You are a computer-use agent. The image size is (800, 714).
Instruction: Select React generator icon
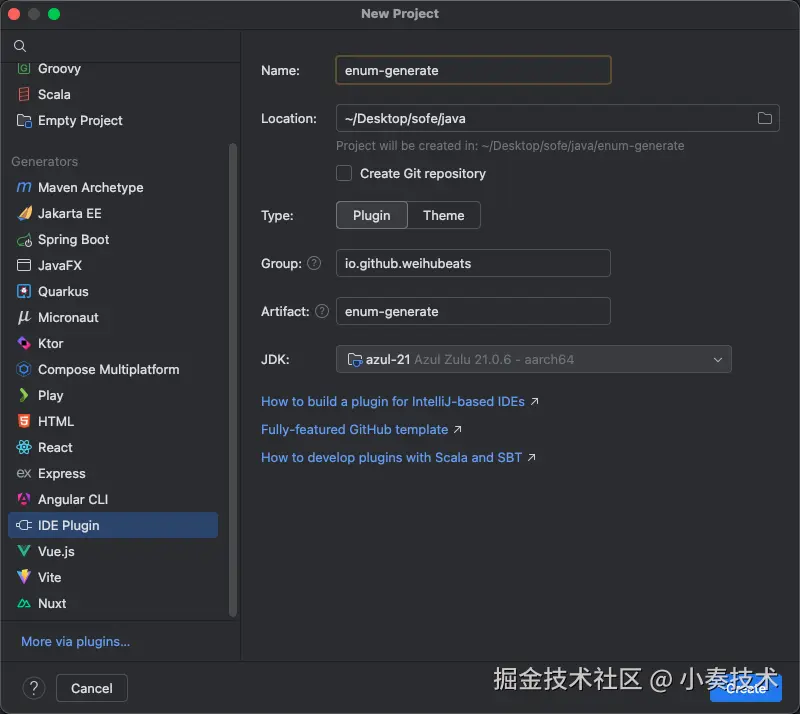click(x=23, y=448)
